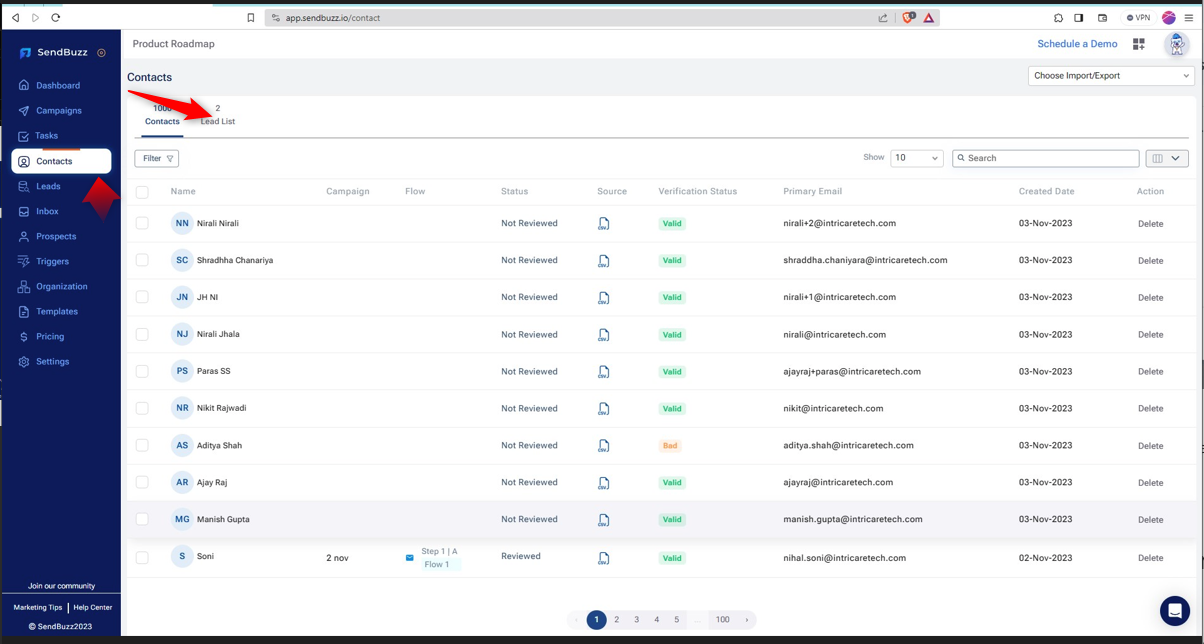Click Schedule a Demo link
This screenshot has height=644, width=1204.
click(1077, 44)
